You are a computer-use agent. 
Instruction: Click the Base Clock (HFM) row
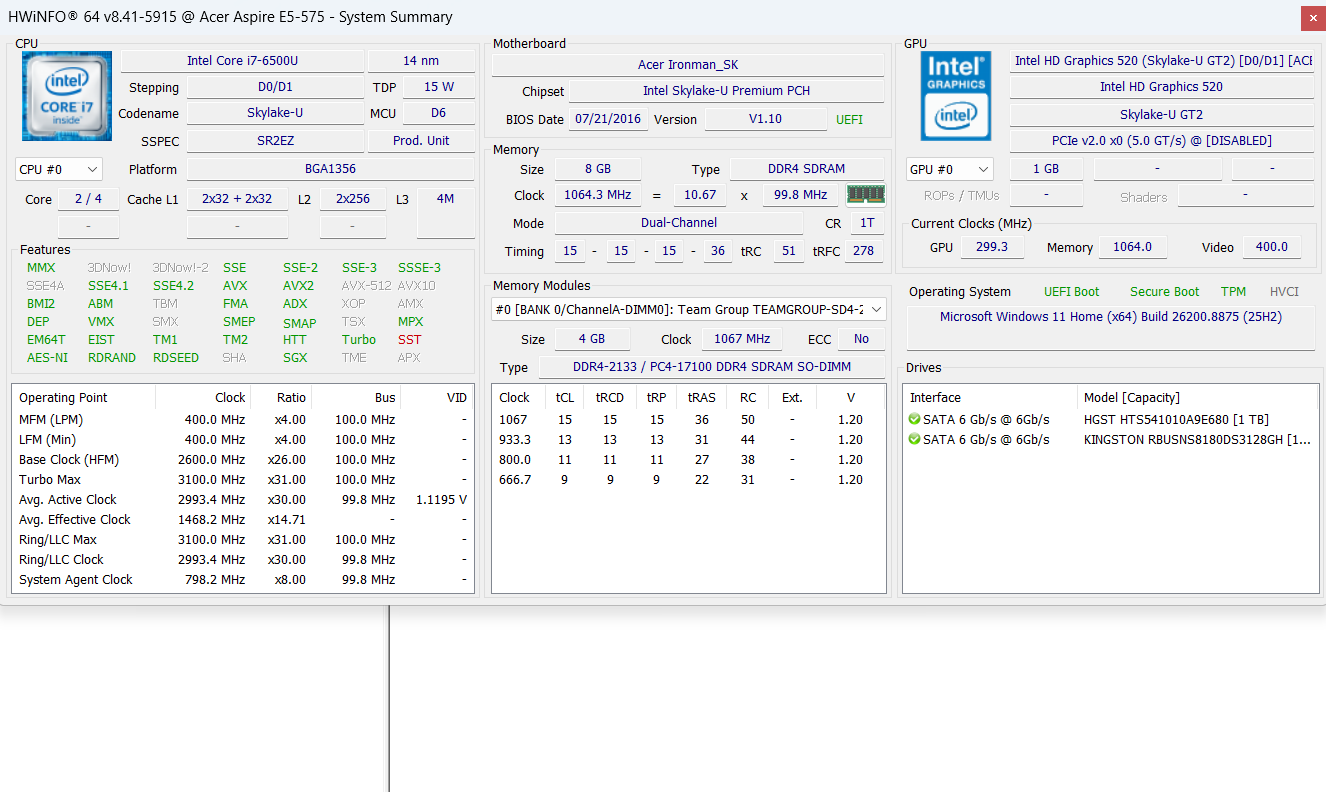pos(243,460)
